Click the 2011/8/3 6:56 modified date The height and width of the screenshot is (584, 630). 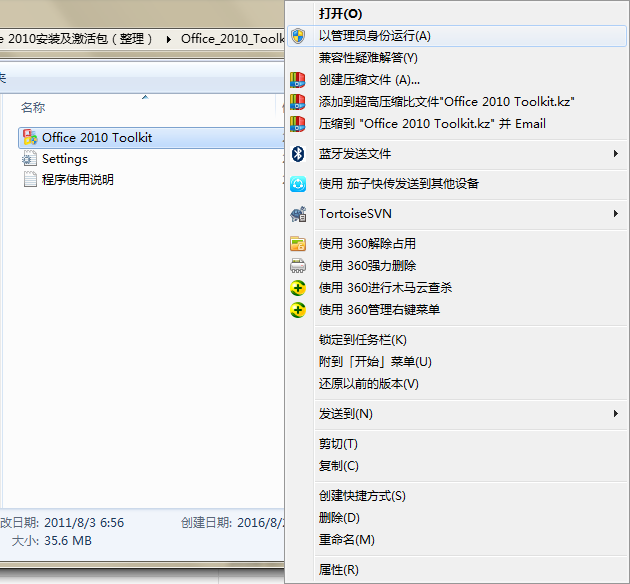pos(84,523)
